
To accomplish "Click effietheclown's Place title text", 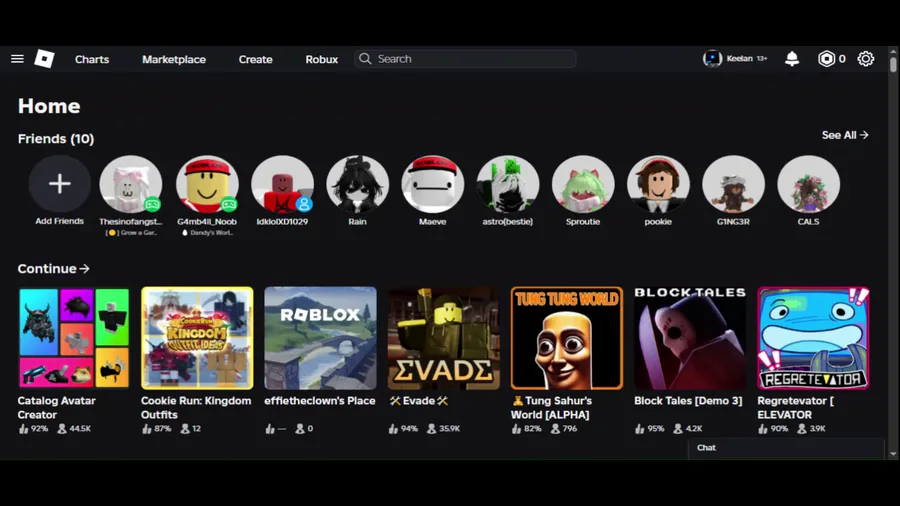I will (x=320, y=400).
